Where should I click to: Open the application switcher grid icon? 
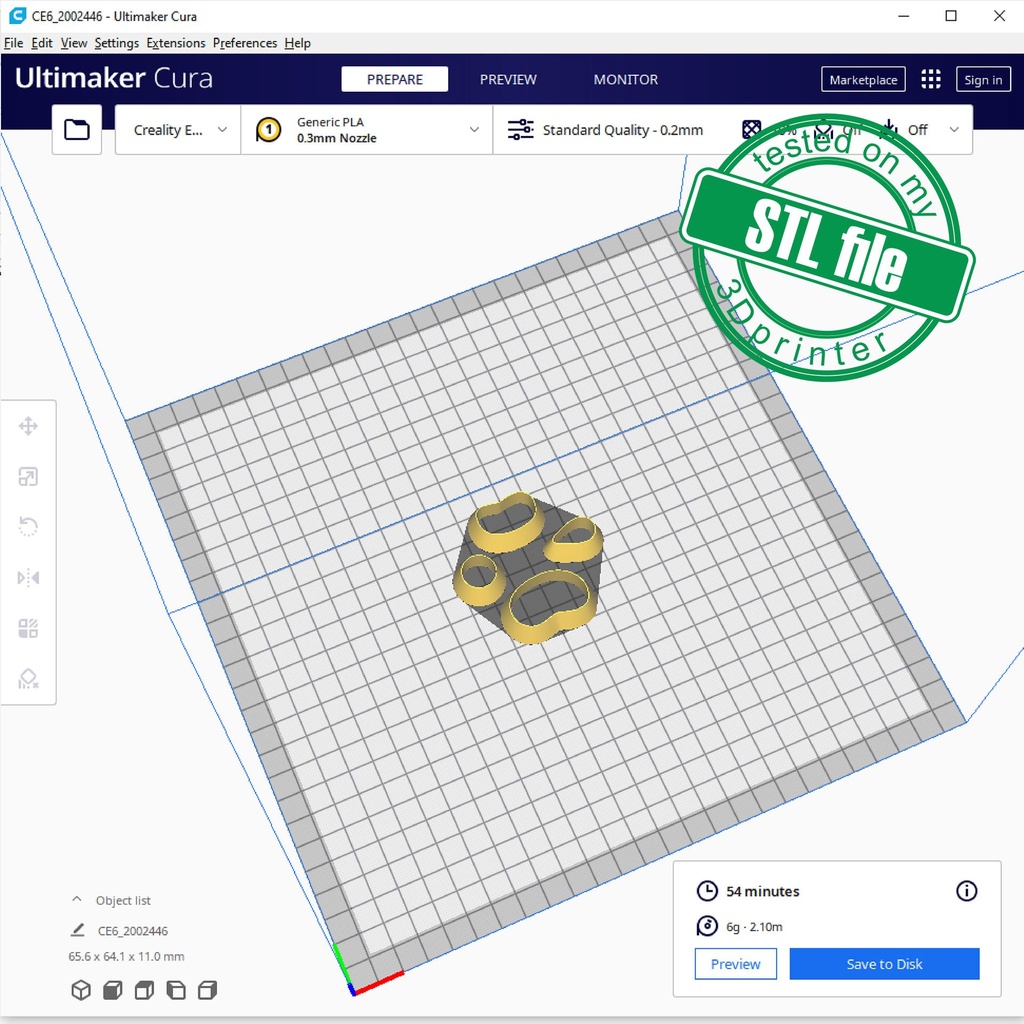coord(931,80)
